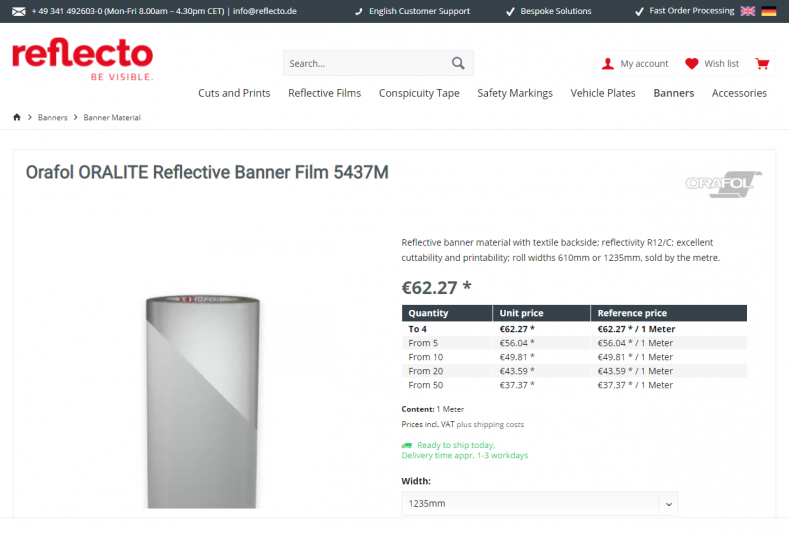Open the 'plus shipping costs' link
The image size is (789, 534).
pyautogui.click(x=490, y=424)
